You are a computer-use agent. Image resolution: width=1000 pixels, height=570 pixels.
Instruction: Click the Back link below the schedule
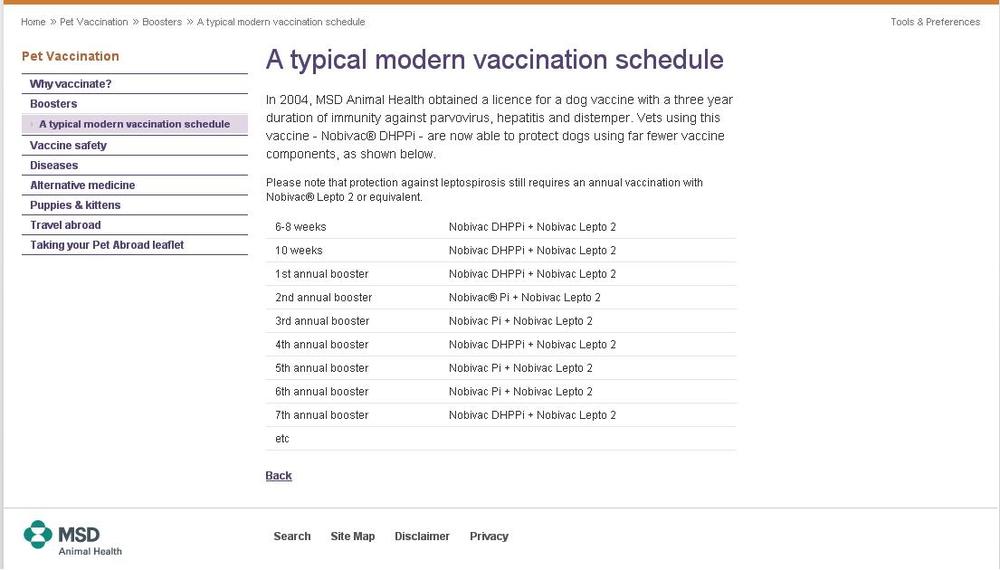tap(279, 476)
